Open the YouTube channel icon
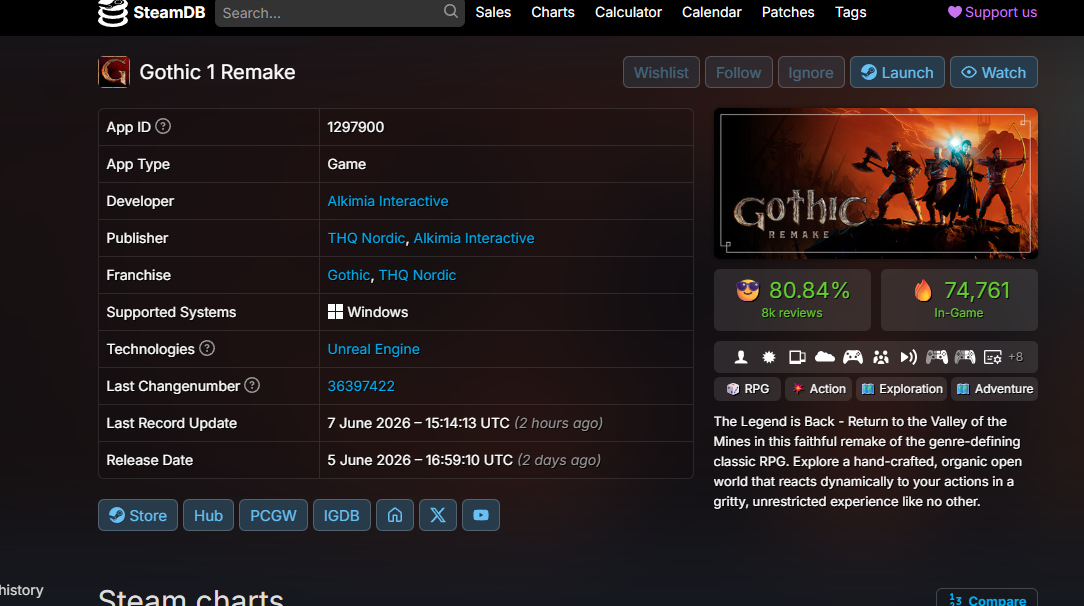 (x=480, y=515)
